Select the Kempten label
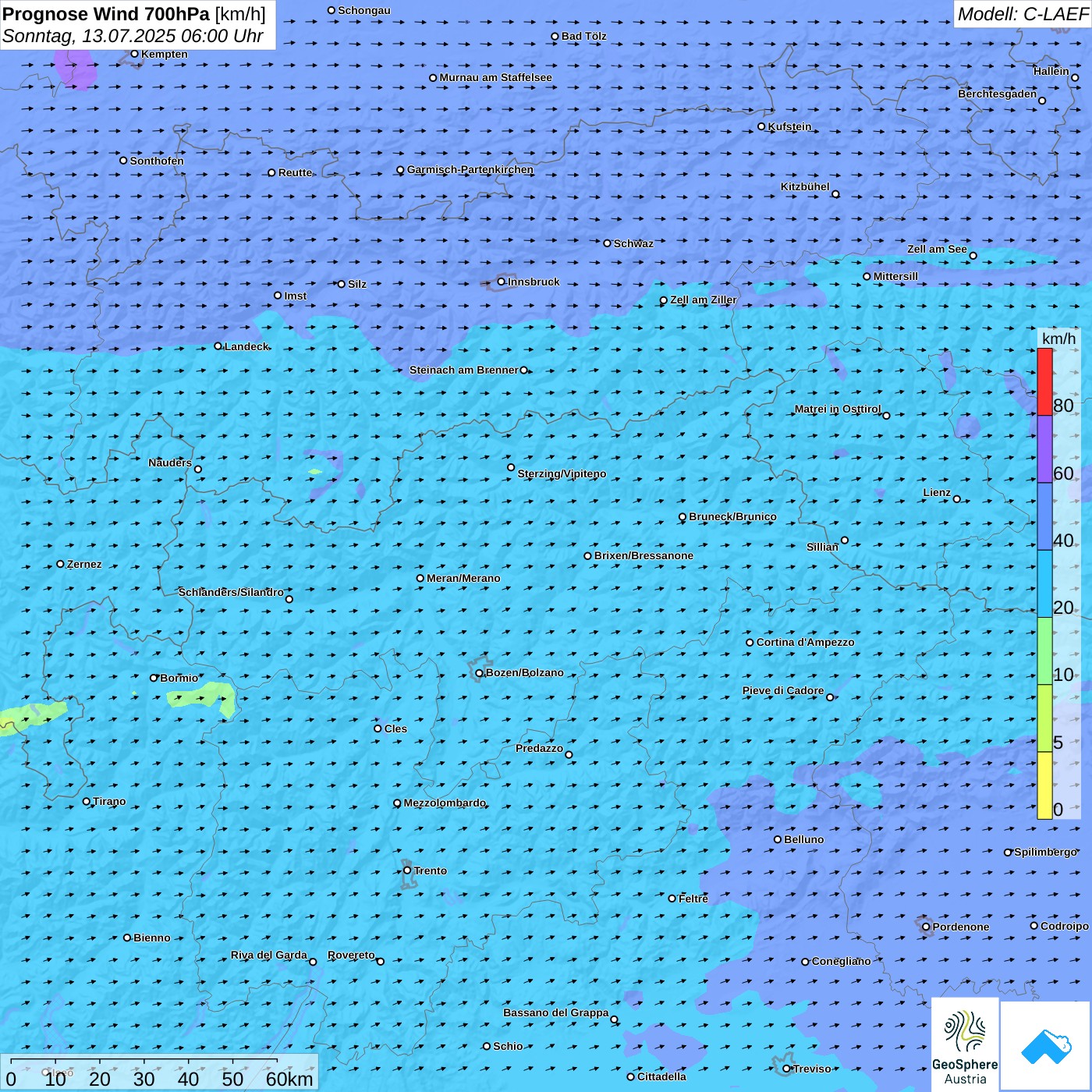This screenshot has height=1092, width=1092. [x=165, y=54]
